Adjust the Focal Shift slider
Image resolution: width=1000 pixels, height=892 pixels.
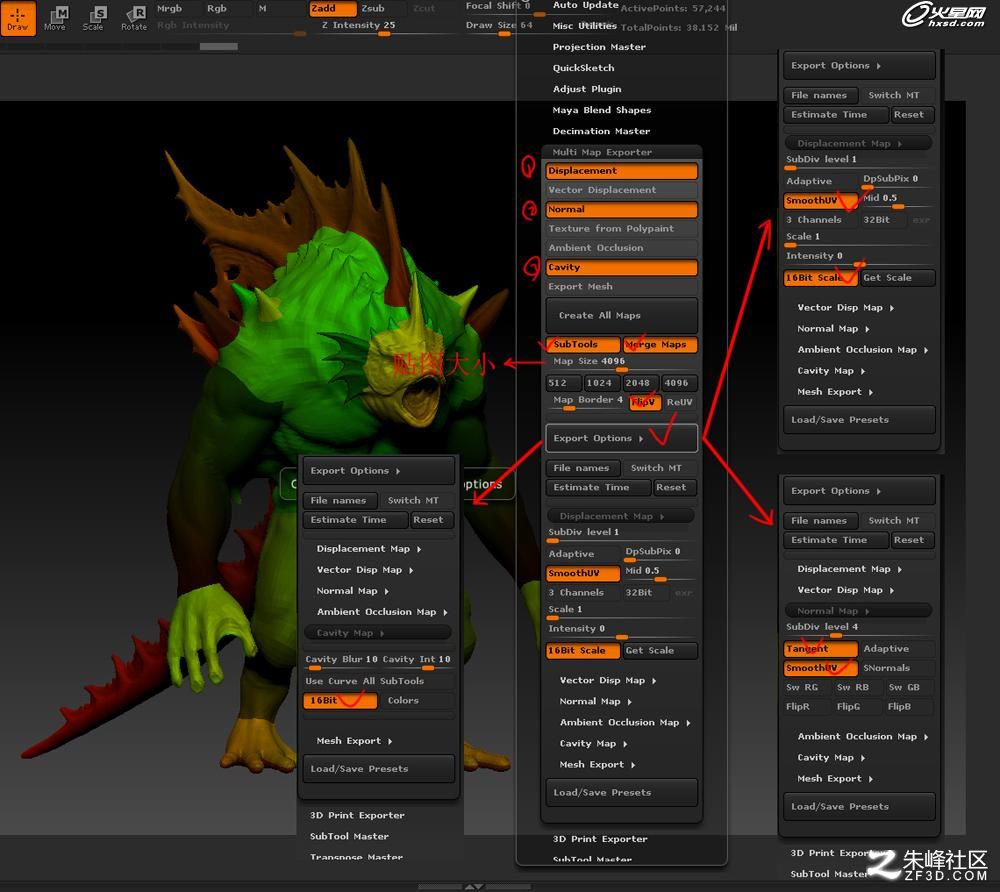499,7
